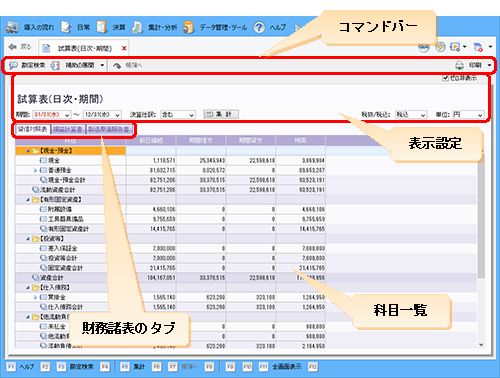Click the 勘定検索 toolbar icon

(x=13, y=65)
